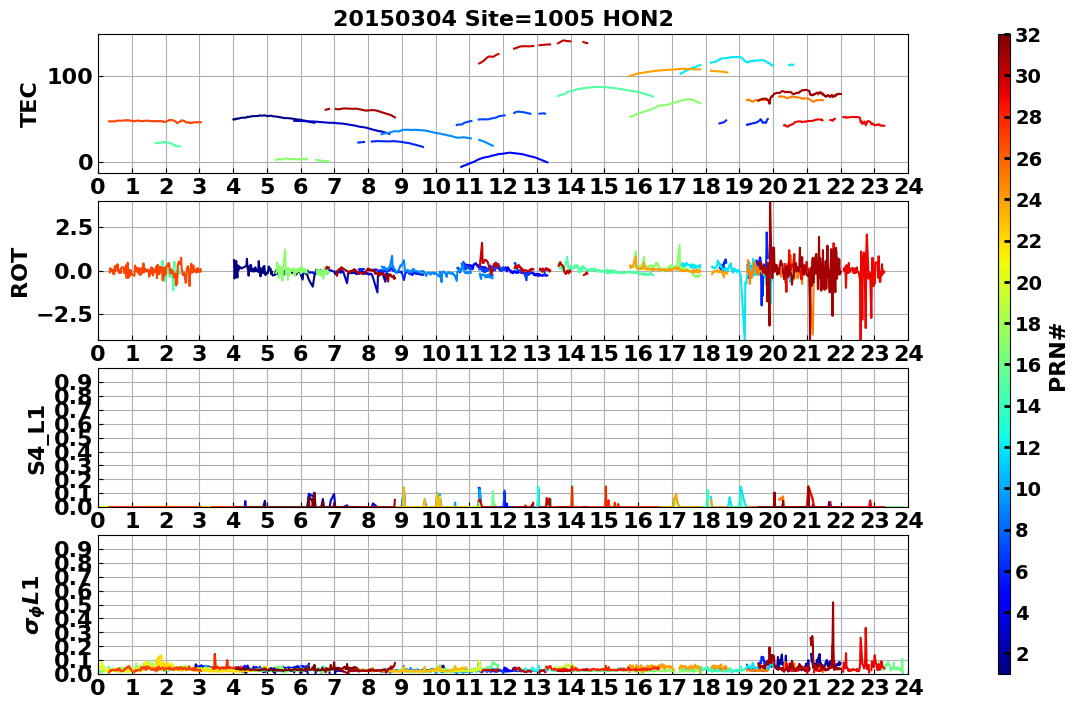This screenshot has height=709, width=1077.
Task: Click the "100" tick on the TEC axis
Action: (x=69, y=76)
